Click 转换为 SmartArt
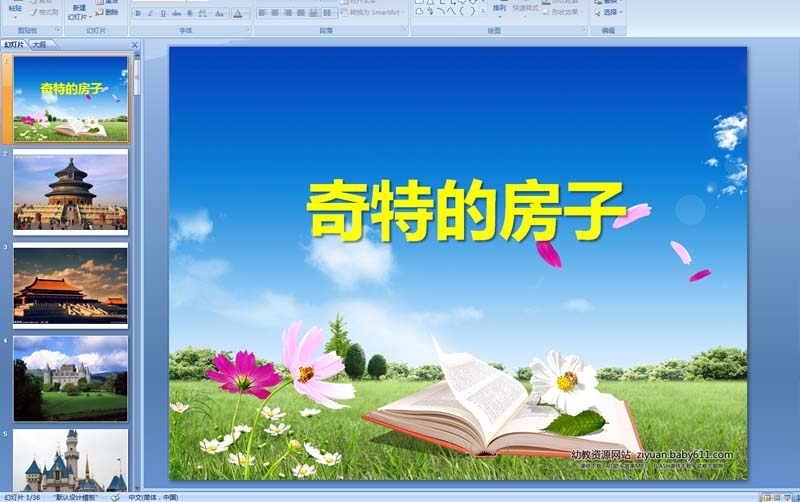 (x=372, y=12)
